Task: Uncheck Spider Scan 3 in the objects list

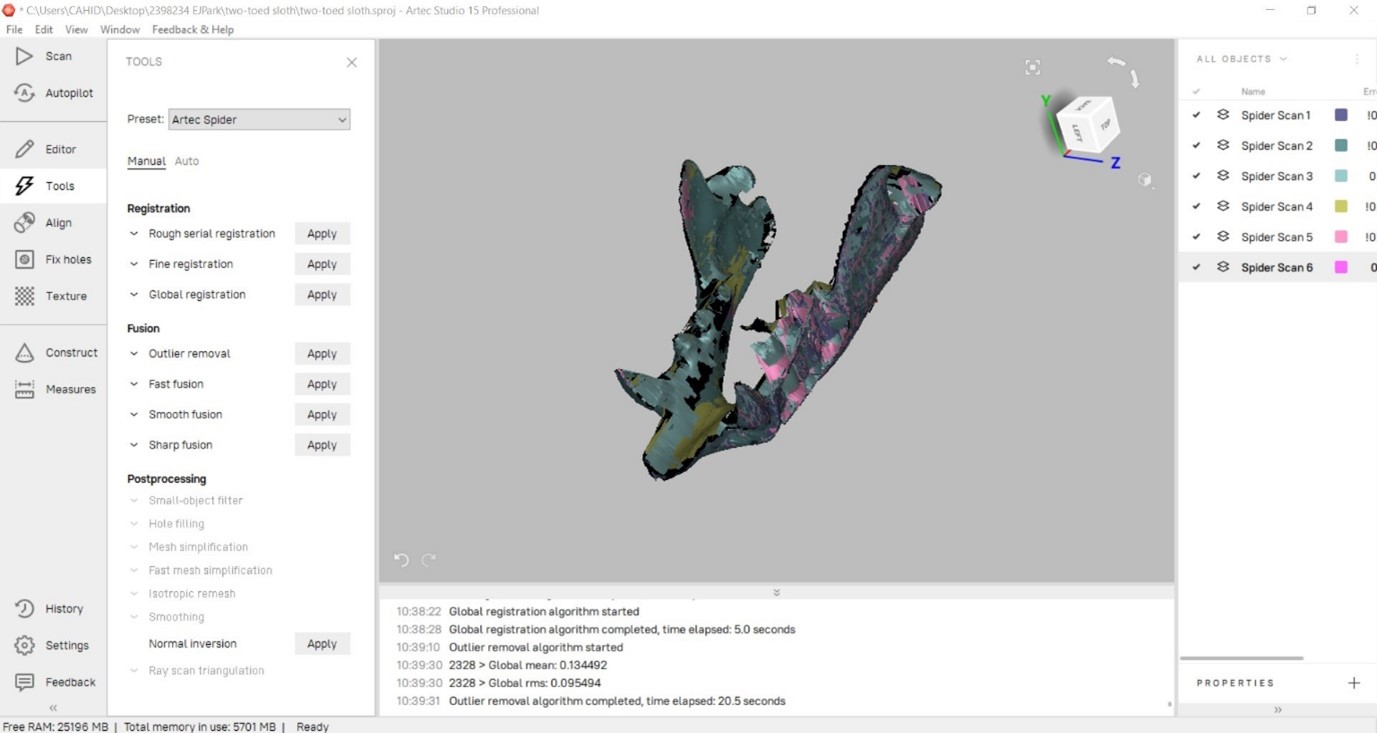Action: click(1196, 176)
